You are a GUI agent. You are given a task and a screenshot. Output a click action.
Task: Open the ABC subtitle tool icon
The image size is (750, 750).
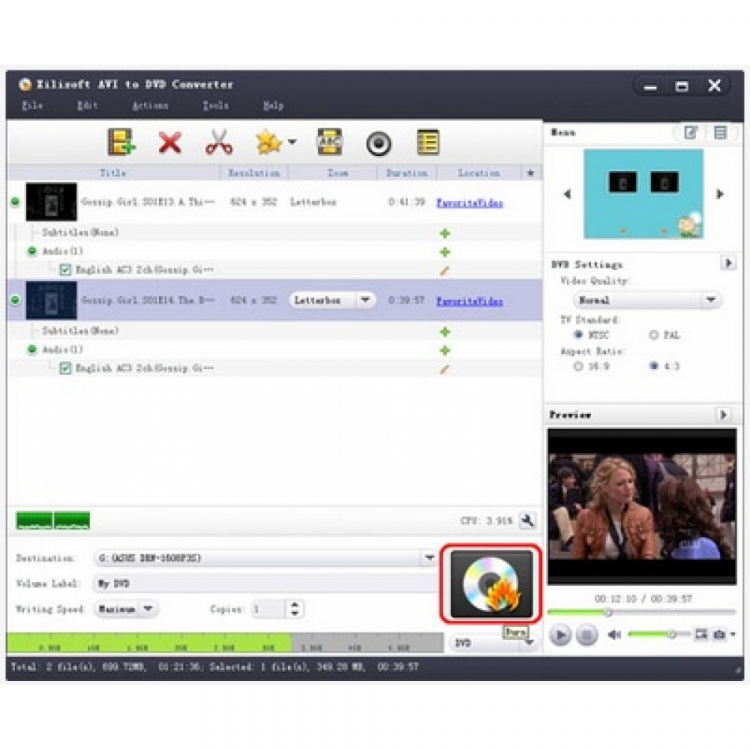pyautogui.click(x=330, y=142)
